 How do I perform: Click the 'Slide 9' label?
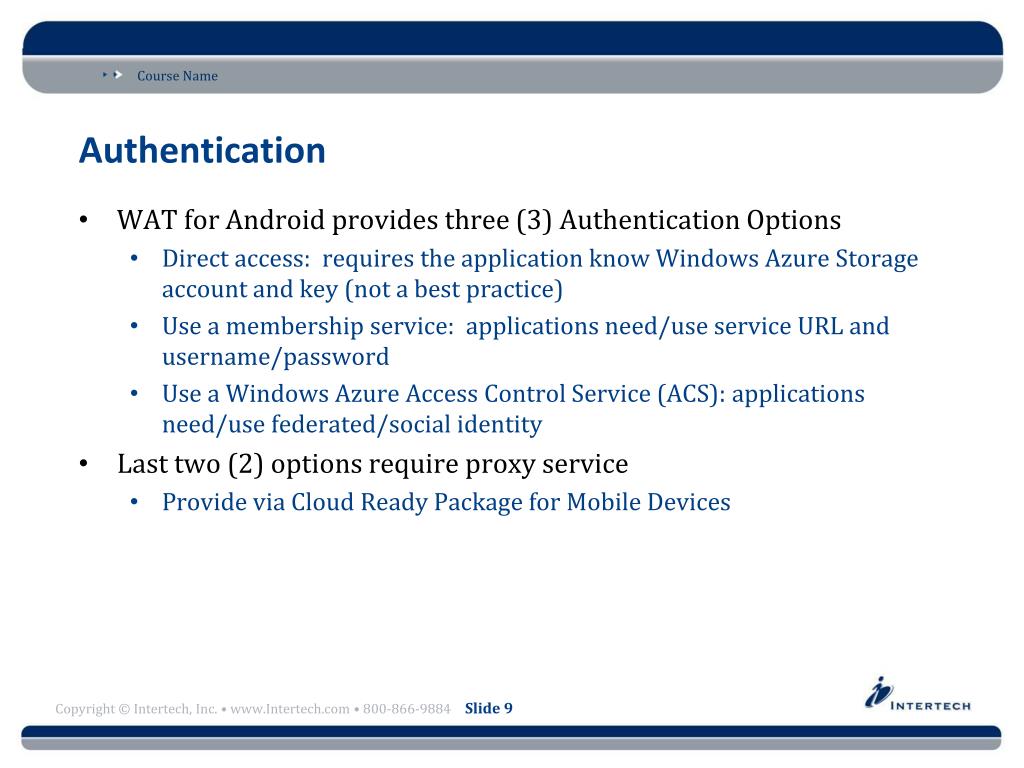tap(488, 709)
